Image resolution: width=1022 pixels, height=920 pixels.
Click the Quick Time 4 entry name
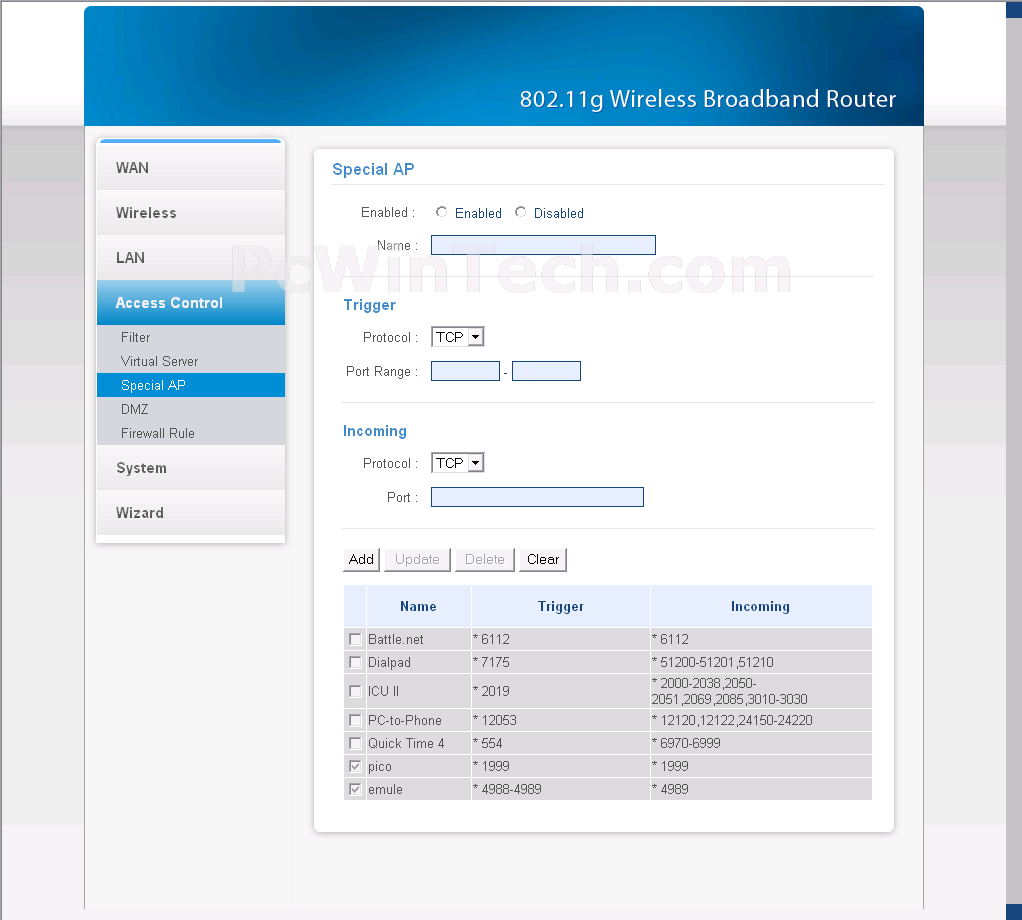[x=406, y=743]
